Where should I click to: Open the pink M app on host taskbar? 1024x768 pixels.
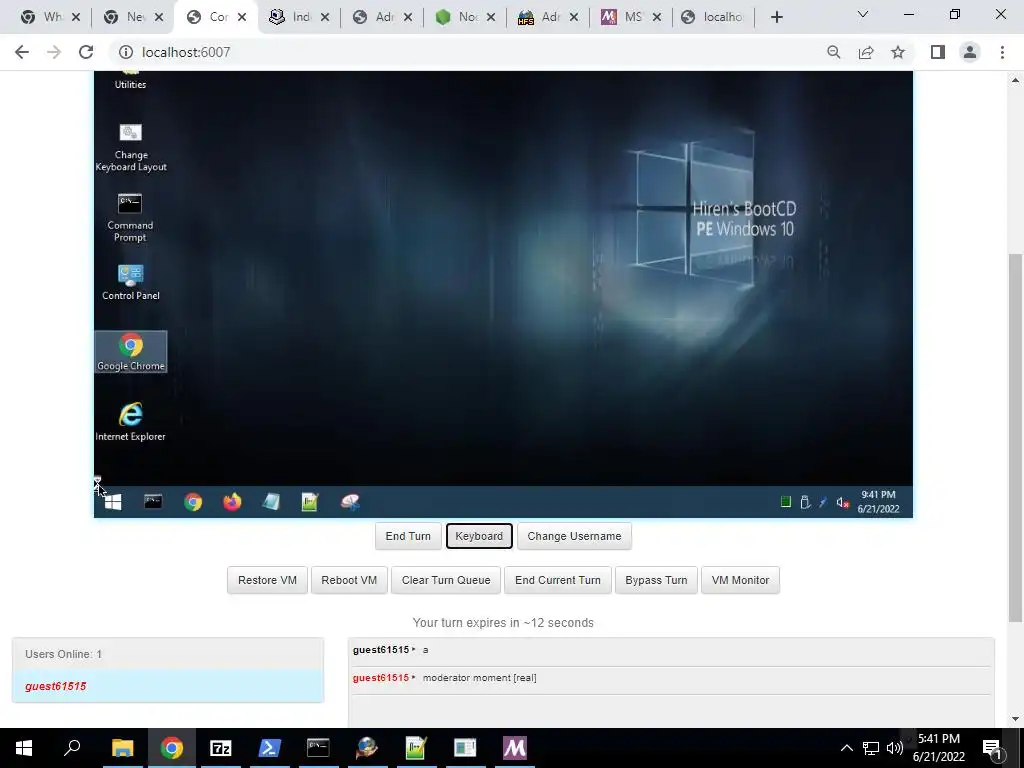coord(514,748)
